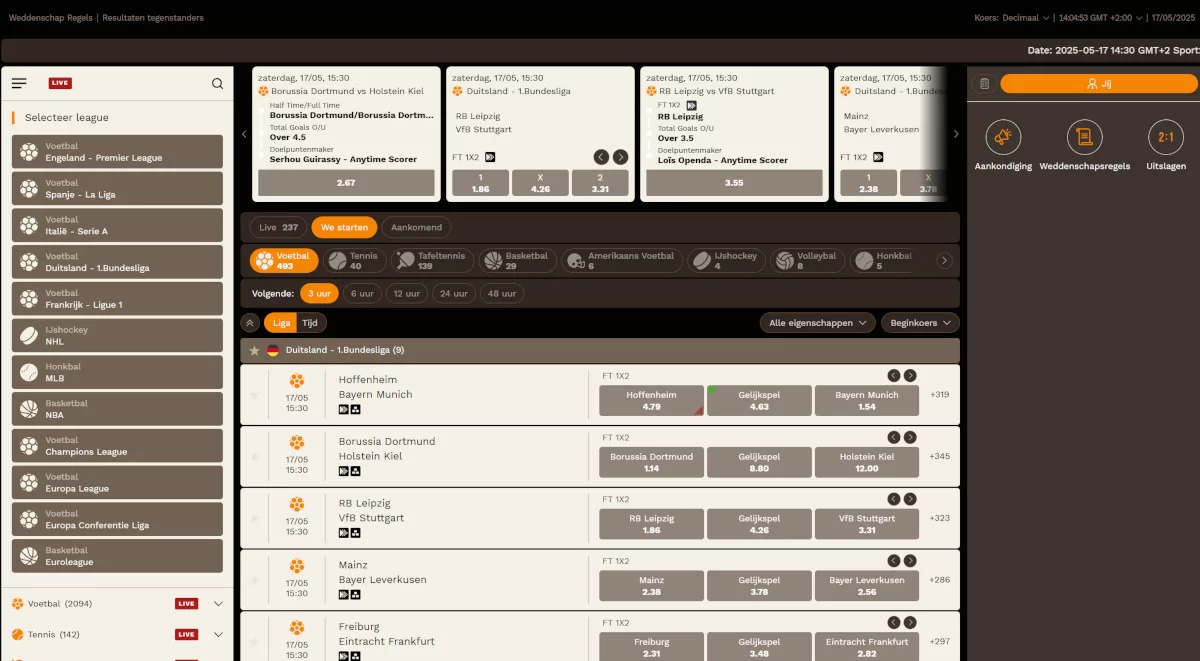Viewport: 1200px width, 661px height.
Task: Set time filter to 12 uur
Action: pos(407,294)
